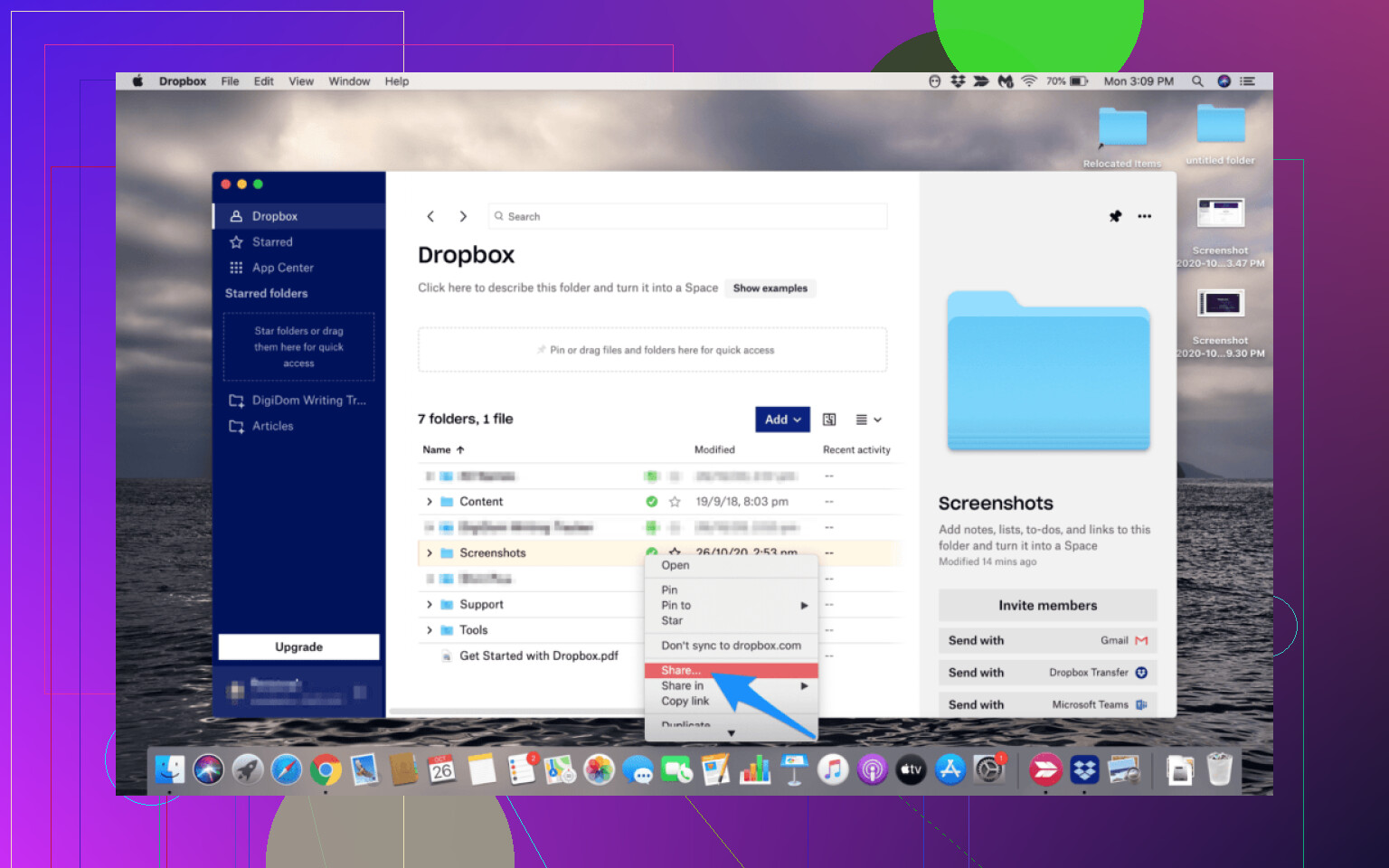The width and height of the screenshot is (1389, 868).
Task: Click the Upgrade button
Action: point(298,647)
